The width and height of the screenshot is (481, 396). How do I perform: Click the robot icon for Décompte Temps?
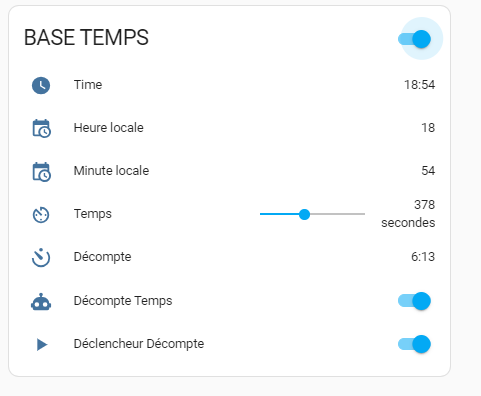coord(41,302)
